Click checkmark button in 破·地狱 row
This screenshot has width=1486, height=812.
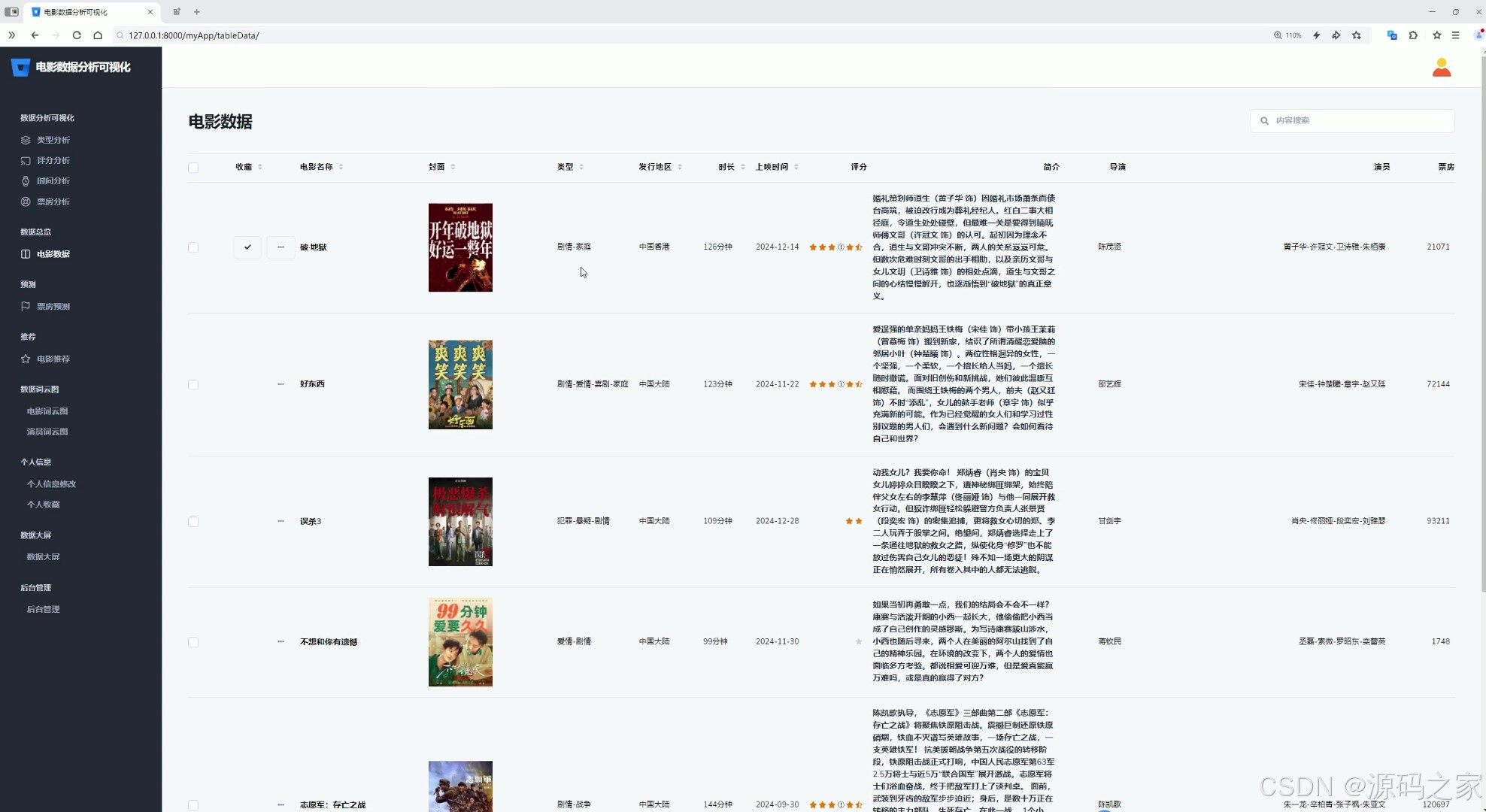click(x=247, y=247)
